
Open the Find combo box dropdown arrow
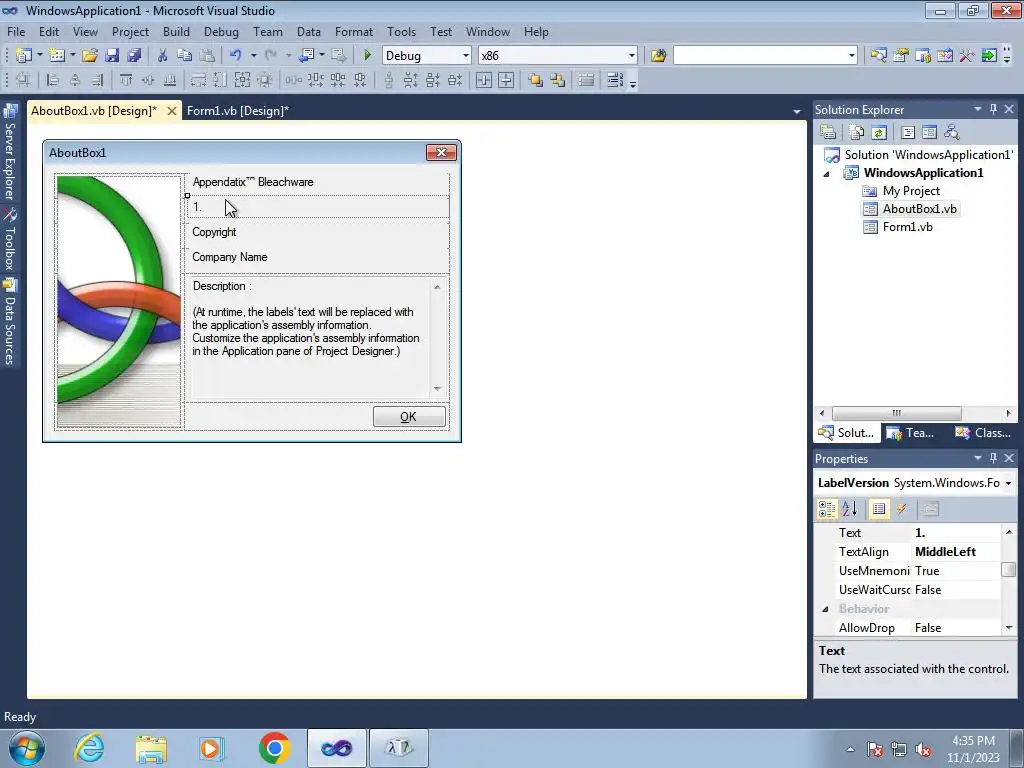[x=852, y=56]
